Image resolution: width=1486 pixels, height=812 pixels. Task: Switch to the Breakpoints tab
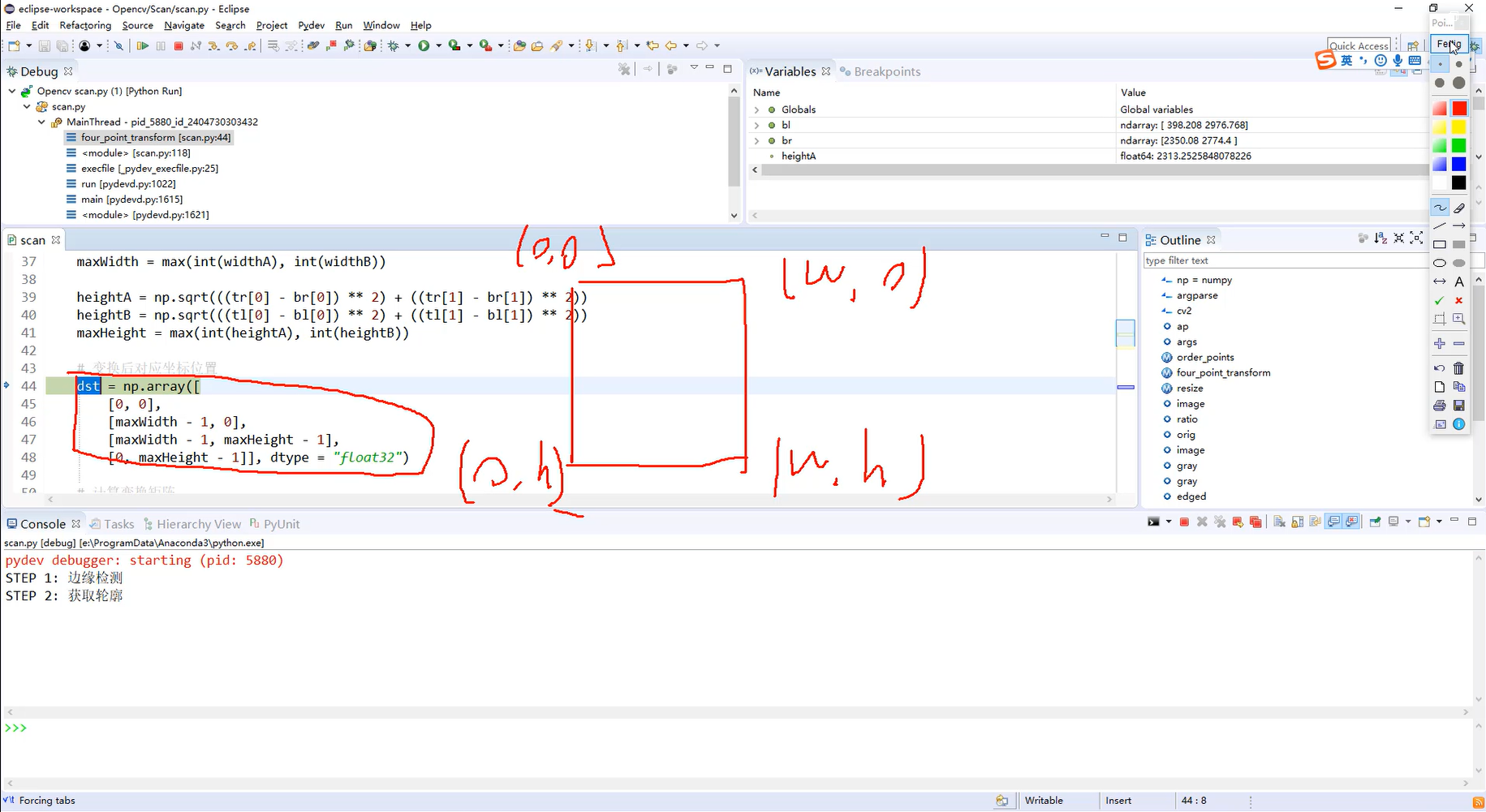pos(880,71)
